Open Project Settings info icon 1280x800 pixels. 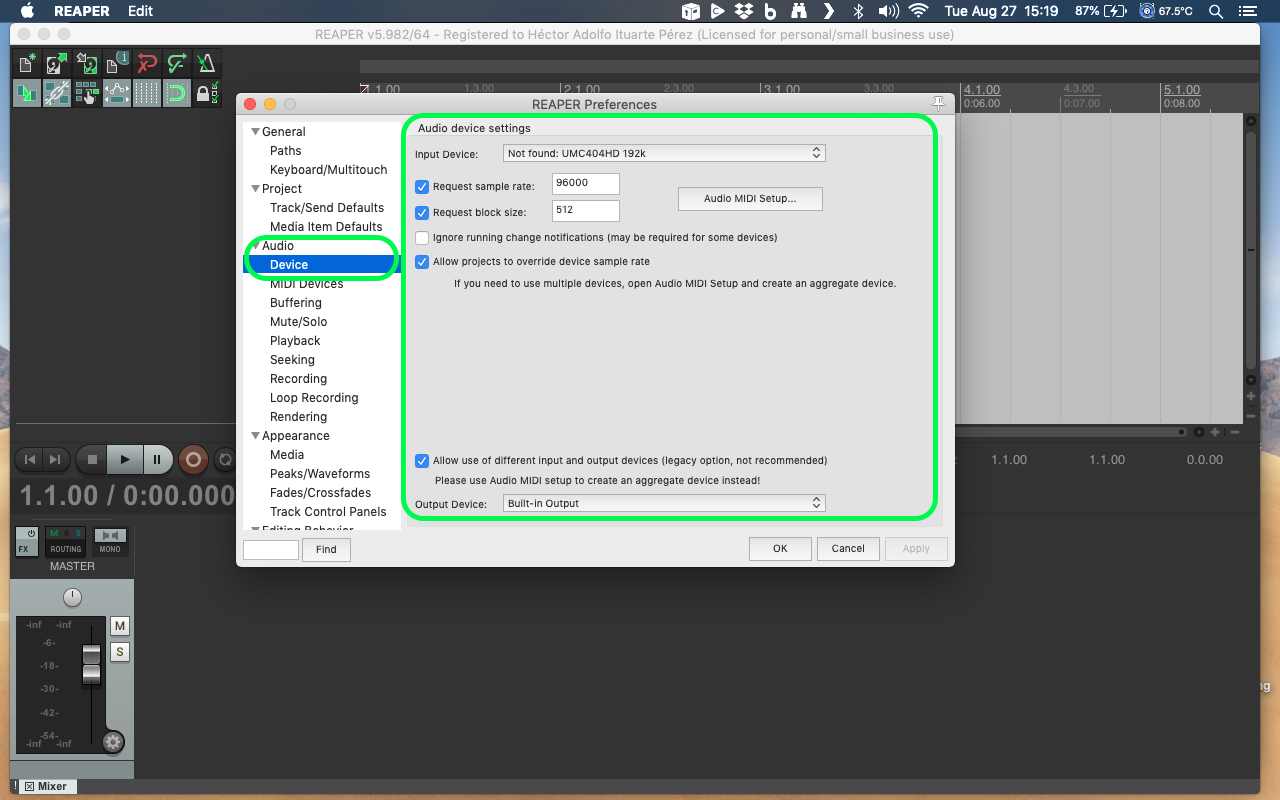click(117, 64)
